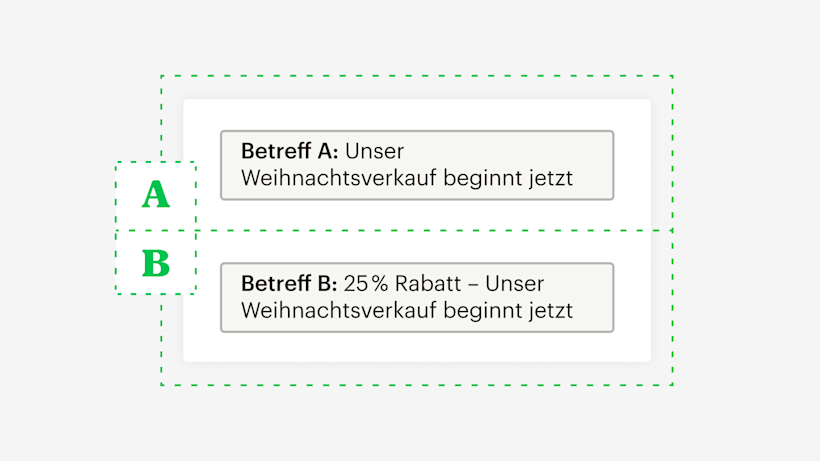Click "Weihnachtsverkauf beginnt jetzt" in subject A
This screenshot has height=461, width=820.
tap(407, 179)
